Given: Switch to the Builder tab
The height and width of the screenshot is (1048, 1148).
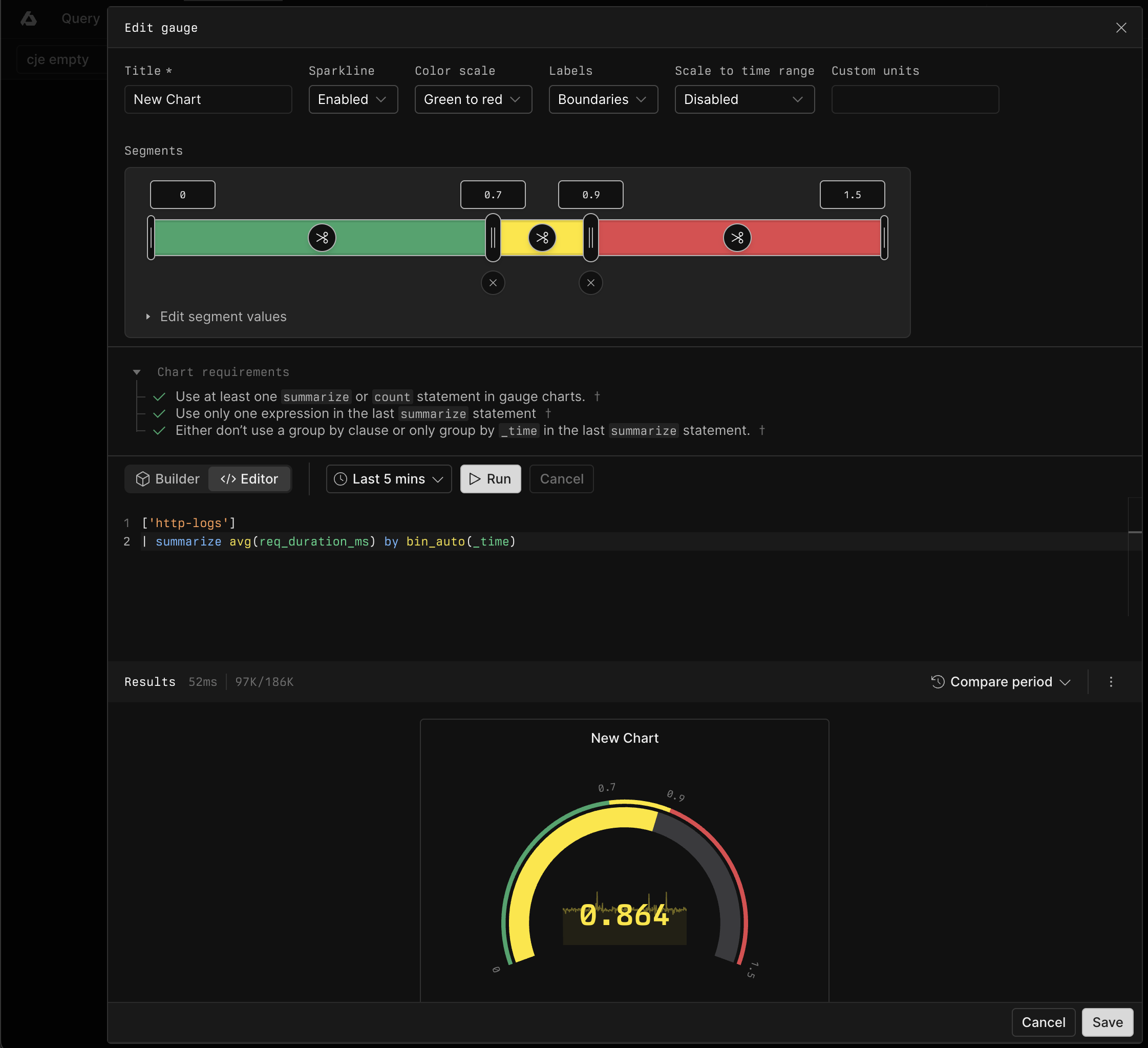Looking at the screenshot, I should (167, 479).
